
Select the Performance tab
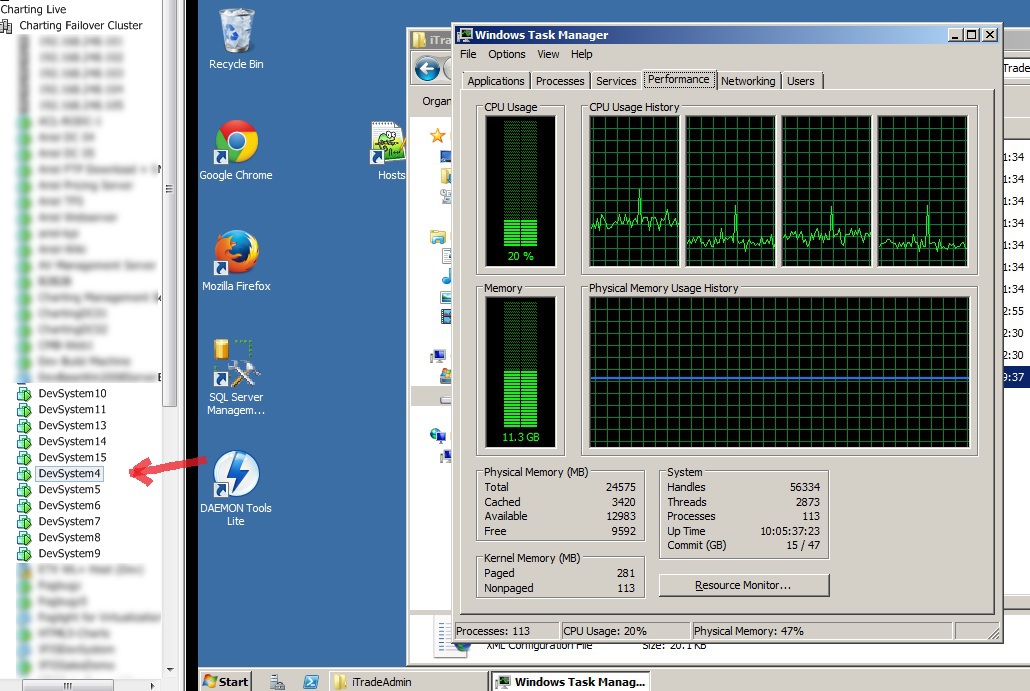679,79
